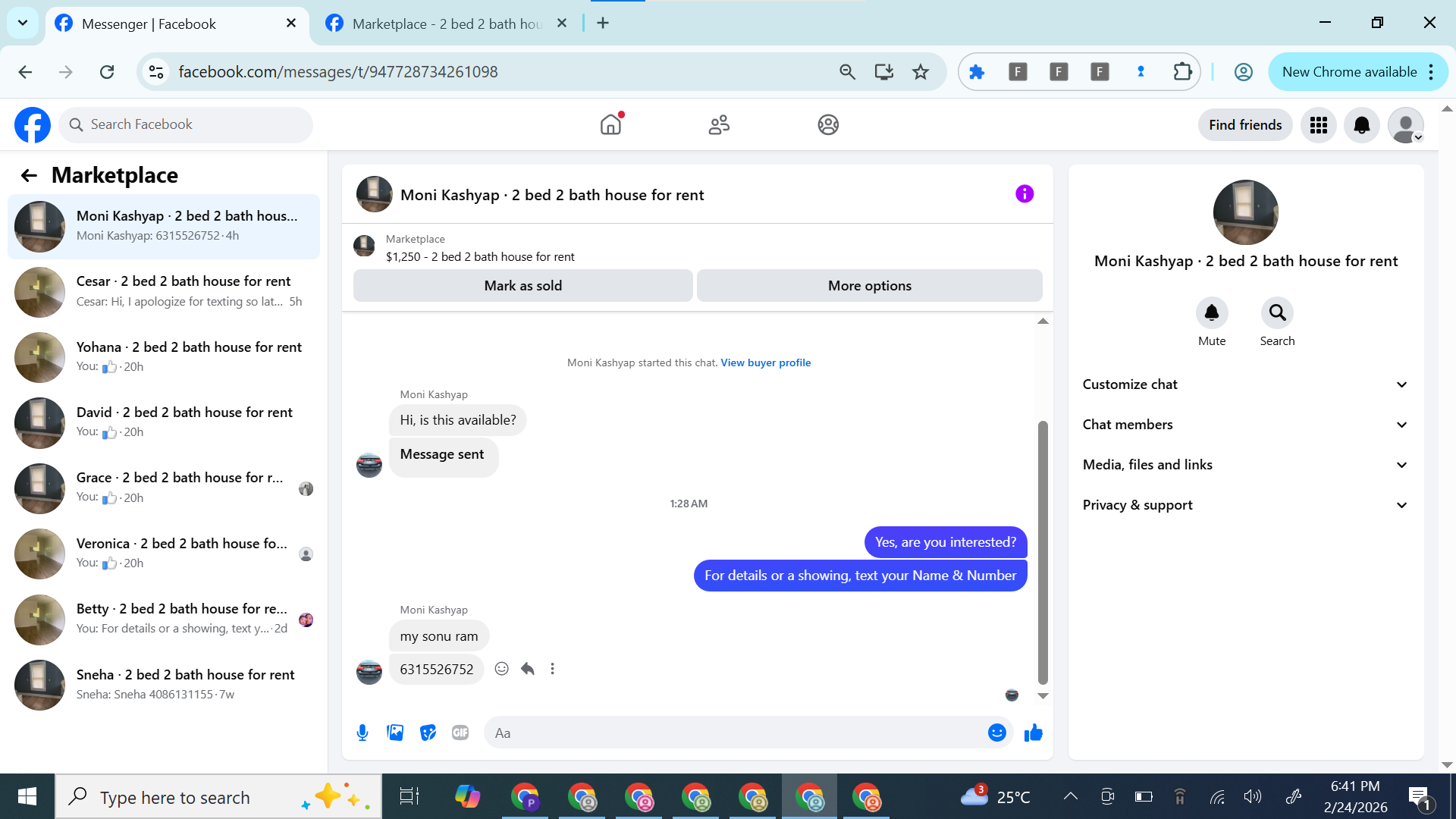The height and width of the screenshot is (819, 1456).
Task: Open the GIF picker
Action: [460, 733]
